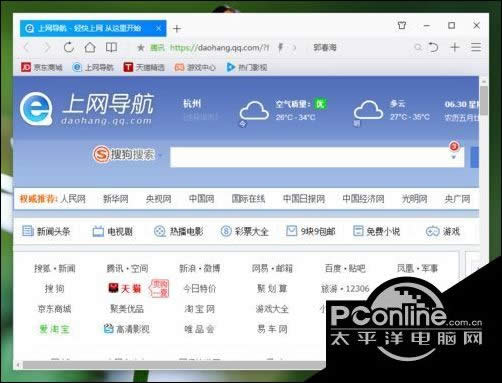The height and width of the screenshot is (383, 502).
Task: Click today's weather cloud icon
Action: click(254, 110)
